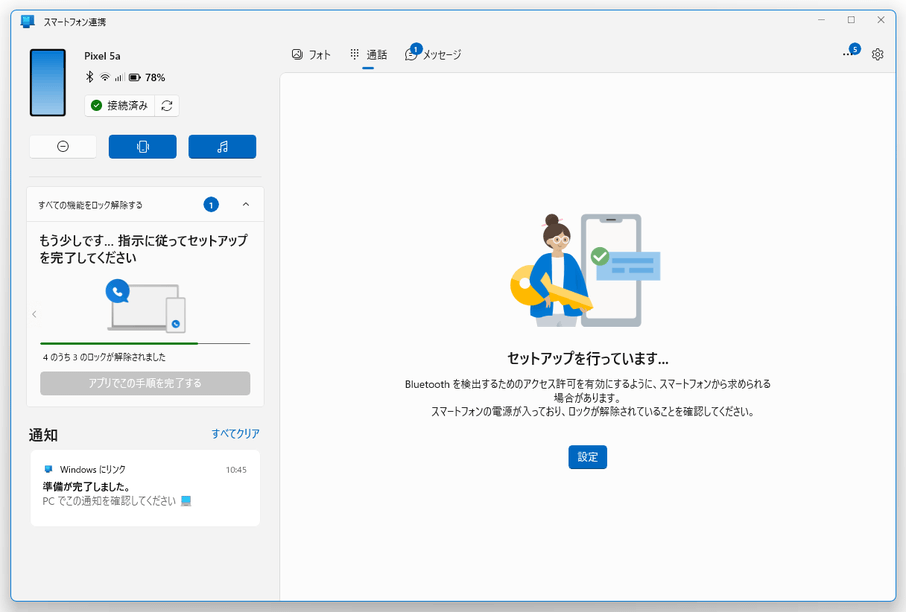The image size is (906, 612).
Task: Click the Wi-Fi status icon
Action: coord(105,77)
